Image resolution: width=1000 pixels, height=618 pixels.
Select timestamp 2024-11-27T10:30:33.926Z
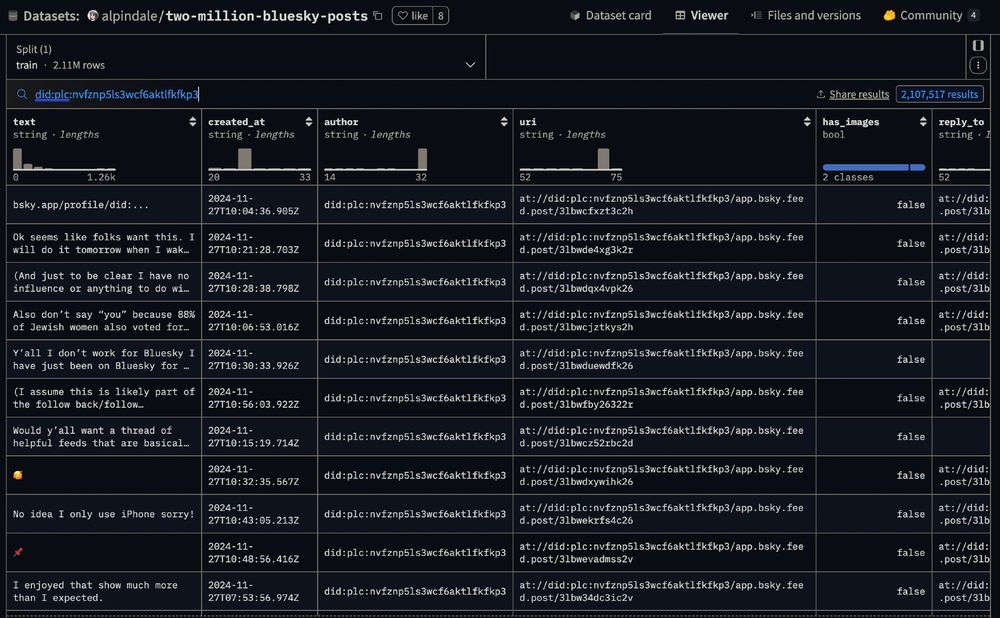pyautogui.click(x=260, y=360)
